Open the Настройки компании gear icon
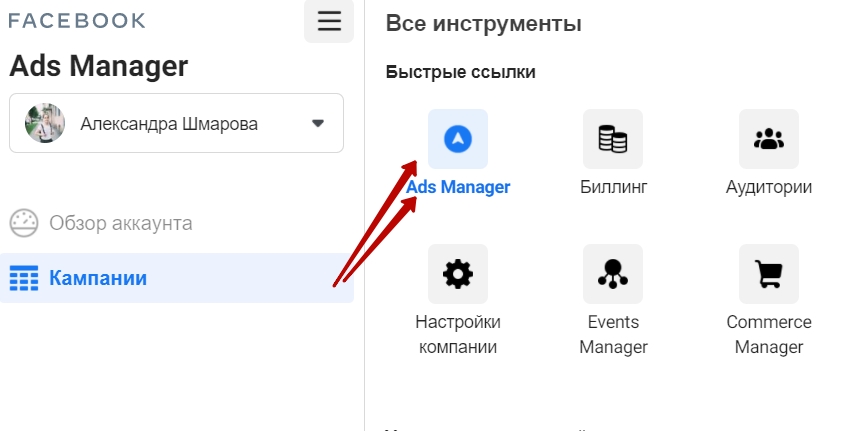Viewport: 861px width, 431px height. pos(458,274)
